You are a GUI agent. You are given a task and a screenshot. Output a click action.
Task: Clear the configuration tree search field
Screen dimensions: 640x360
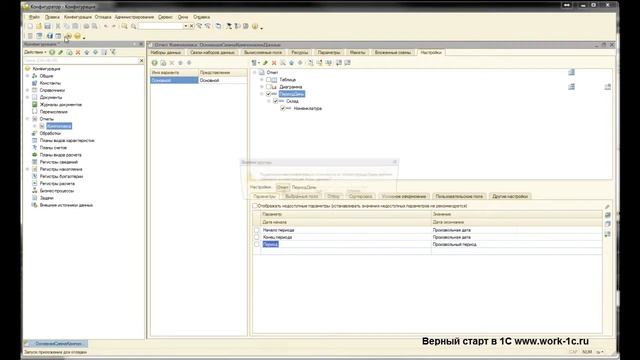[x=142, y=61]
